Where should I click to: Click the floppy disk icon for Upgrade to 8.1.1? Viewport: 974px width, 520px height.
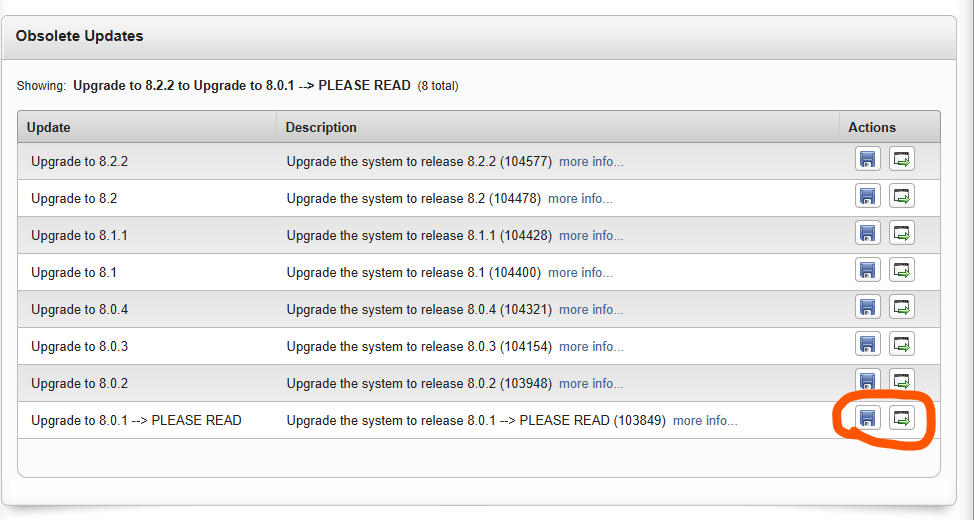tap(868, 234)
